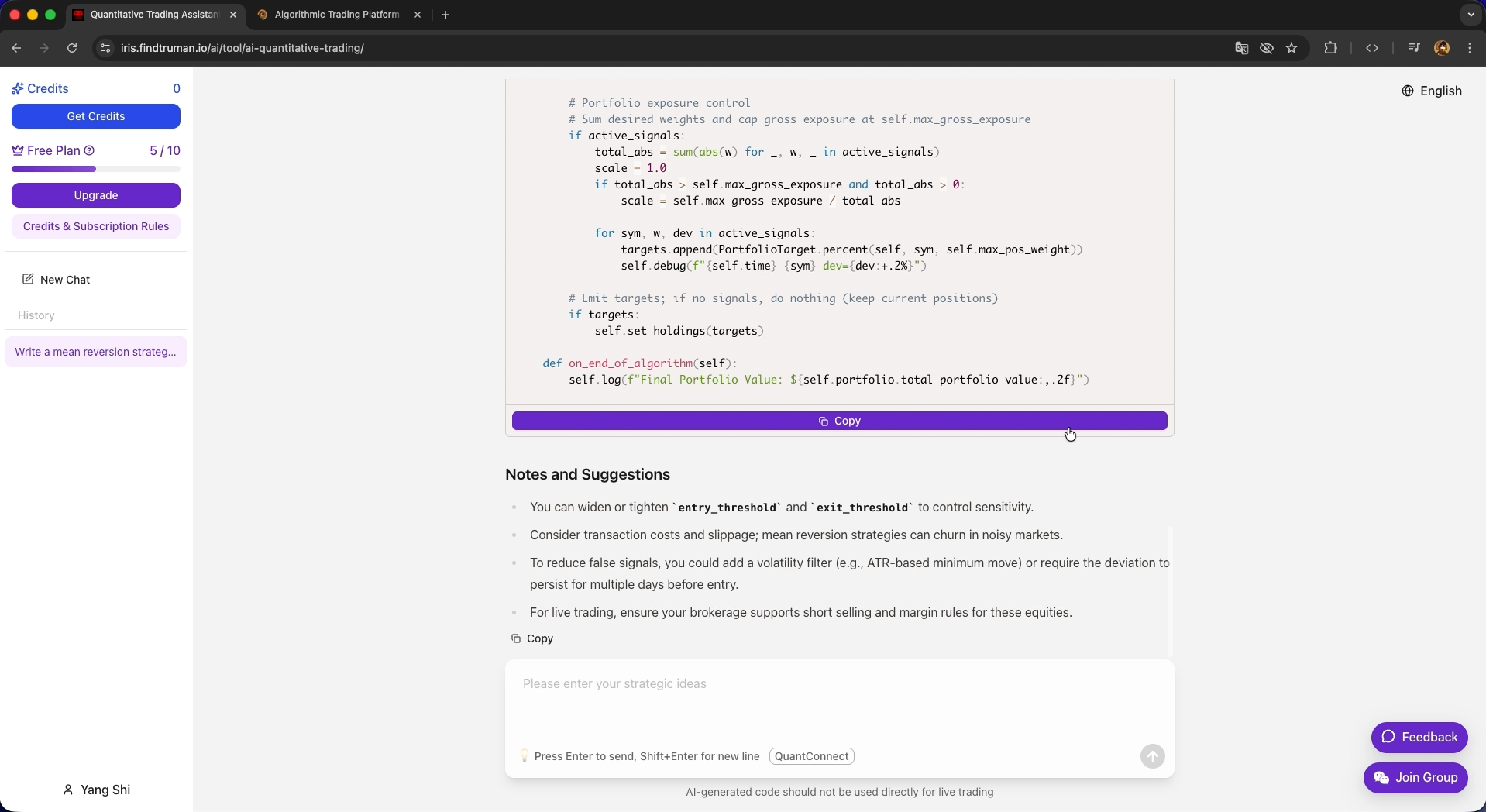1486x812 pixels.
Task: Open the Chrome profile avatar
Action: pos(1442,48)
